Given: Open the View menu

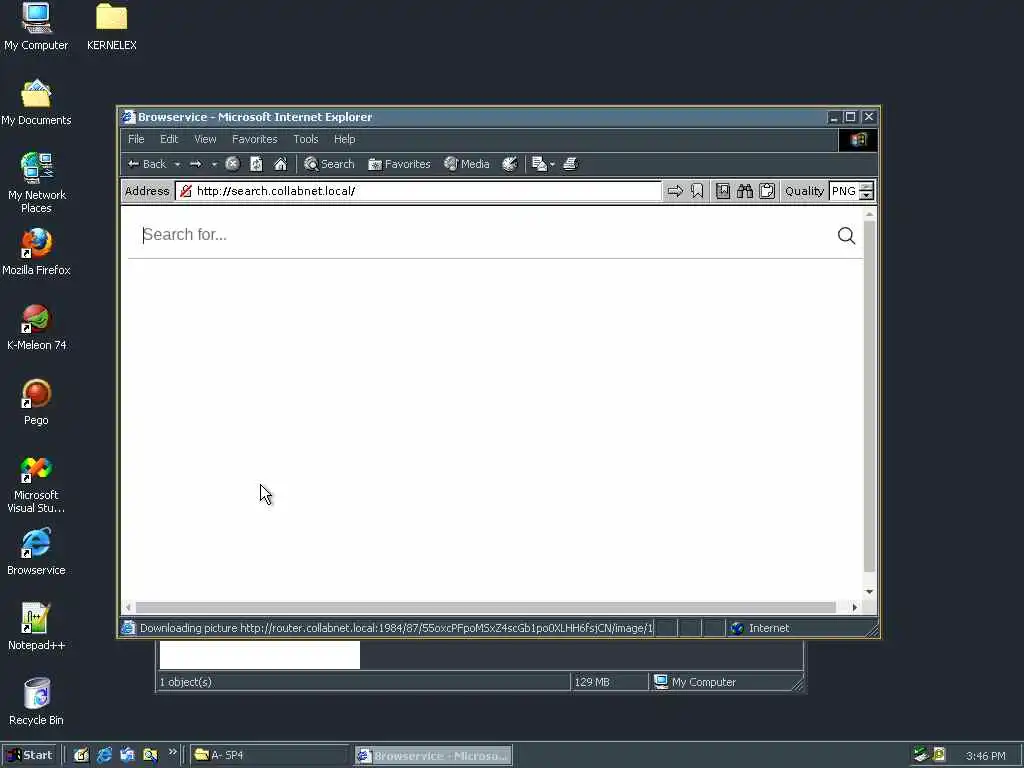Looking at the screenshot, I should click(205, 139).
